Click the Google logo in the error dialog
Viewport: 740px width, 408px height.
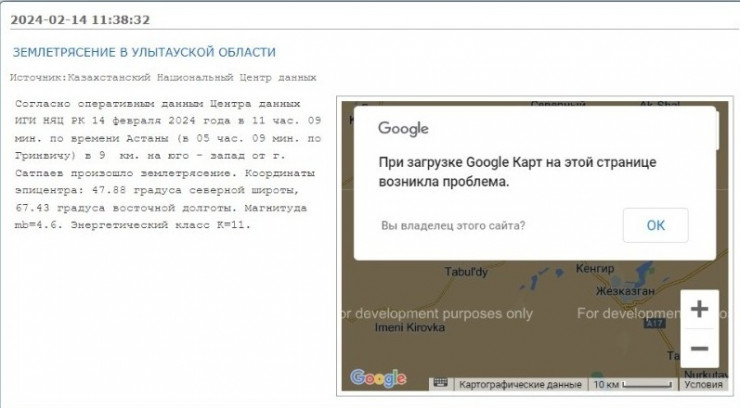(x=403, y=128)
